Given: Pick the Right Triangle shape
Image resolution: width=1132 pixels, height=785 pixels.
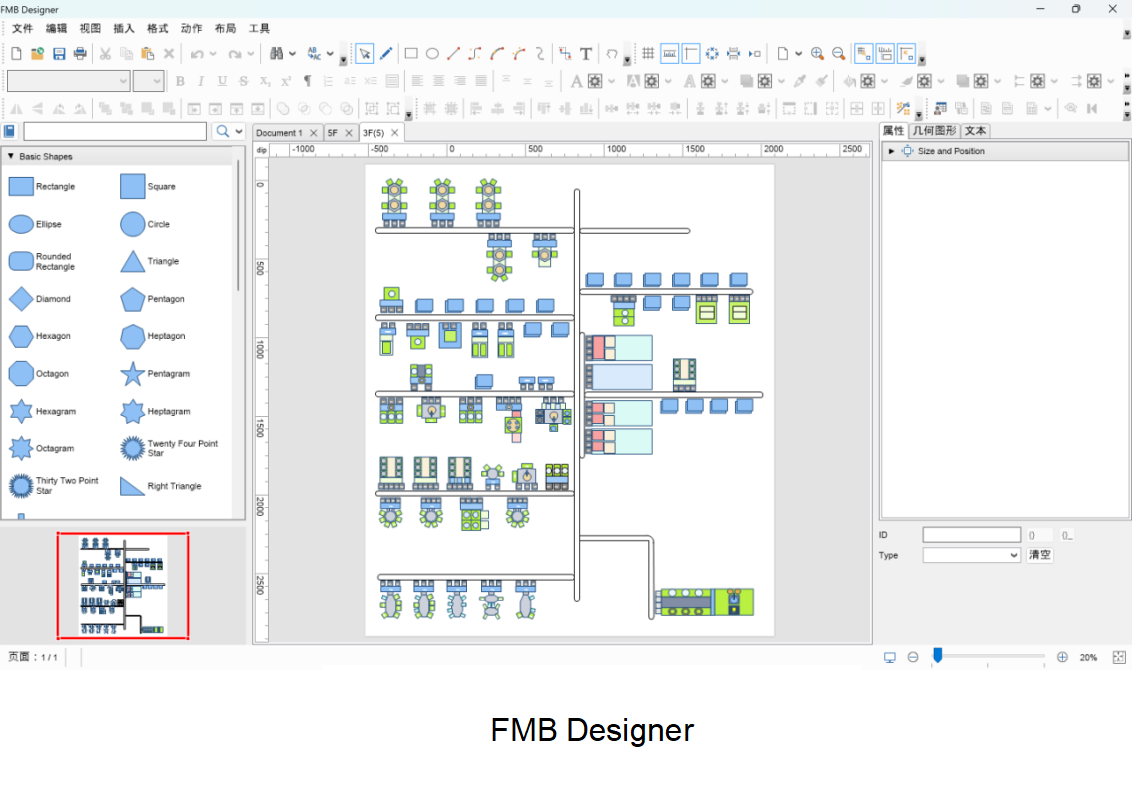Looking at the screenshot, I should point(132,486).
